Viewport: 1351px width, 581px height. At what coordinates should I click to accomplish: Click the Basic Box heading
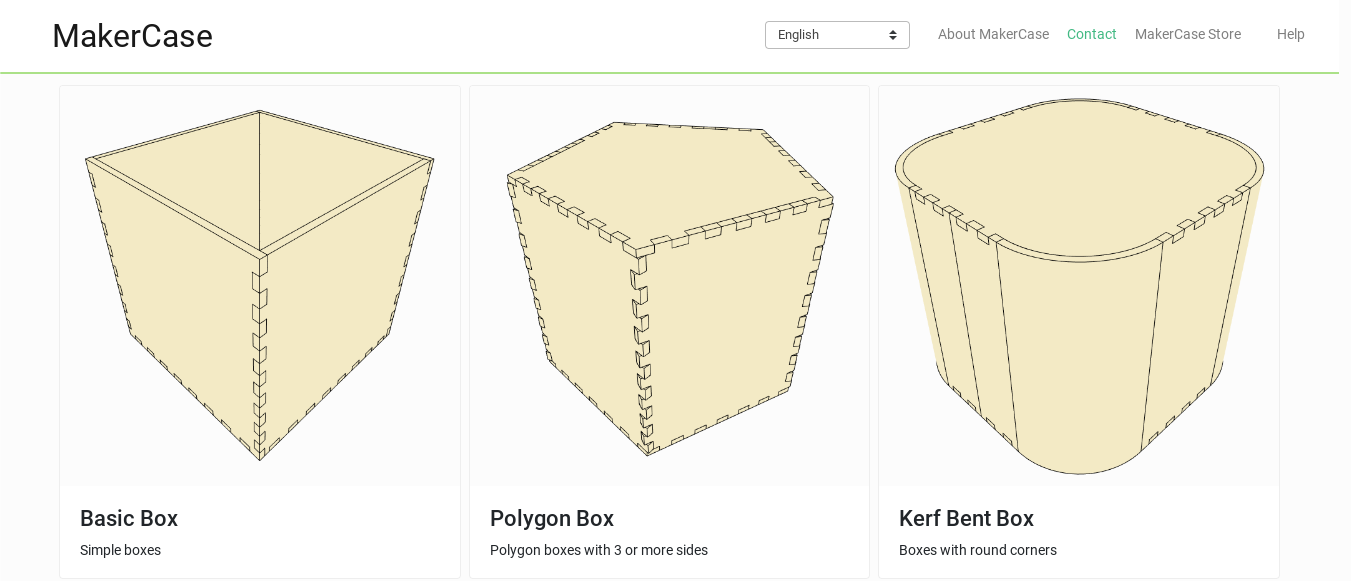point(129,519)
